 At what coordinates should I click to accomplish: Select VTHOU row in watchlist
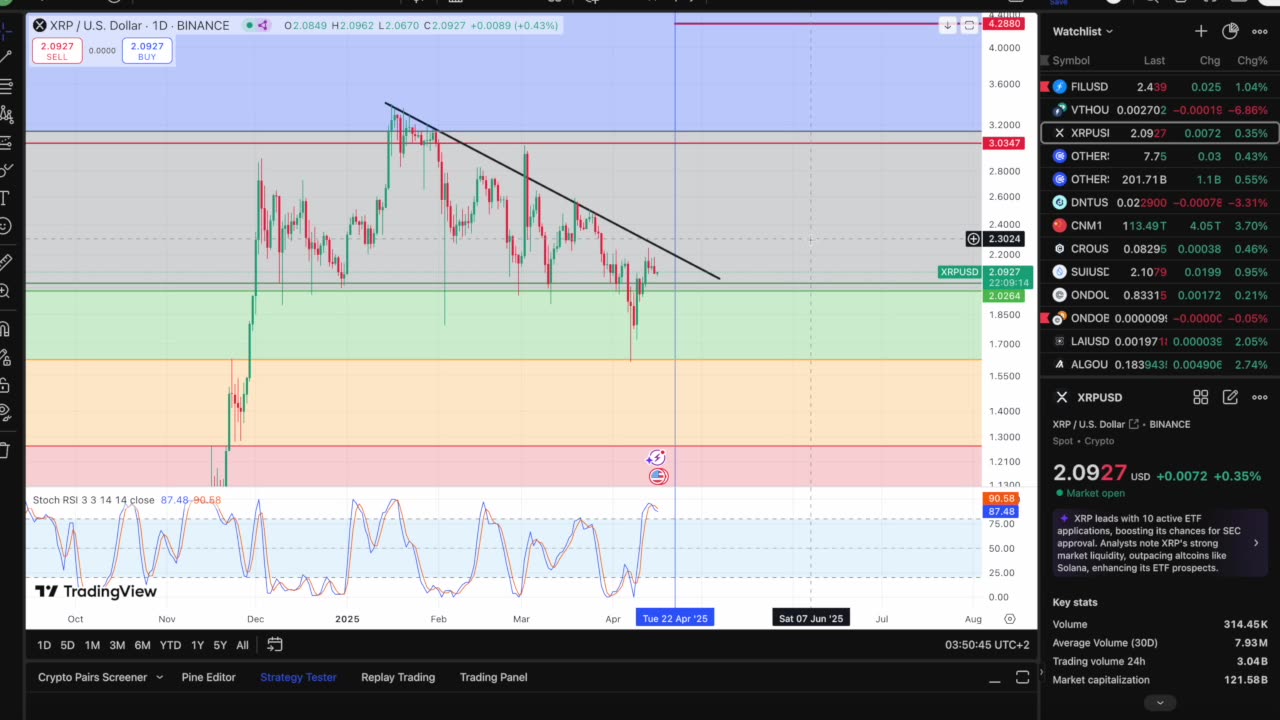click(1160, 110)
